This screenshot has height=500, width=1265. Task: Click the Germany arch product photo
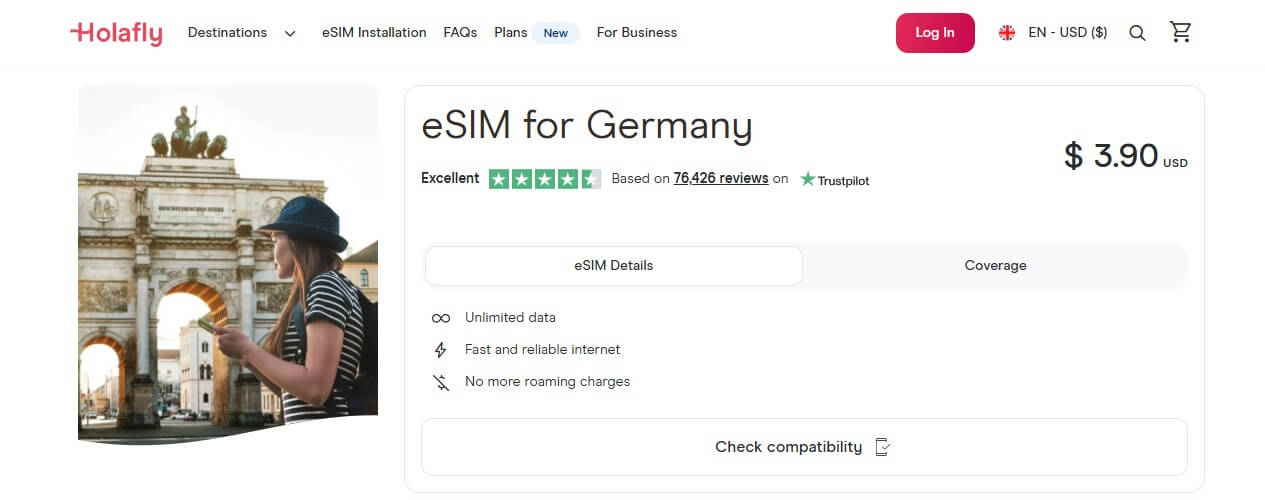[x=228, y=264]
